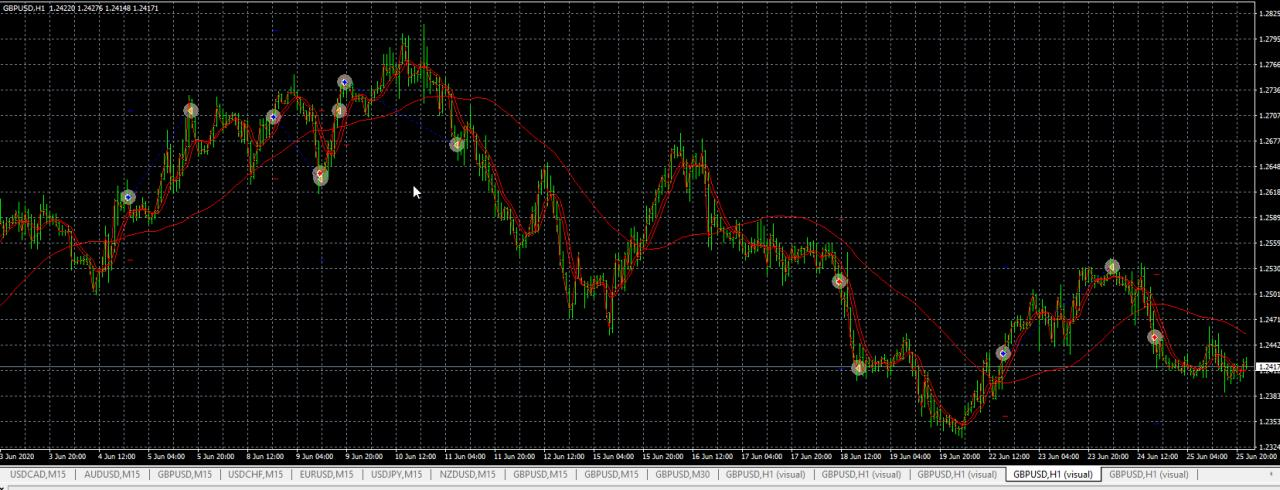This screenshot has height=490, width=1280.
Task: Select the NZDUSD,M15 chart tab
Action: pyautogui.click(x=467, y=474)
